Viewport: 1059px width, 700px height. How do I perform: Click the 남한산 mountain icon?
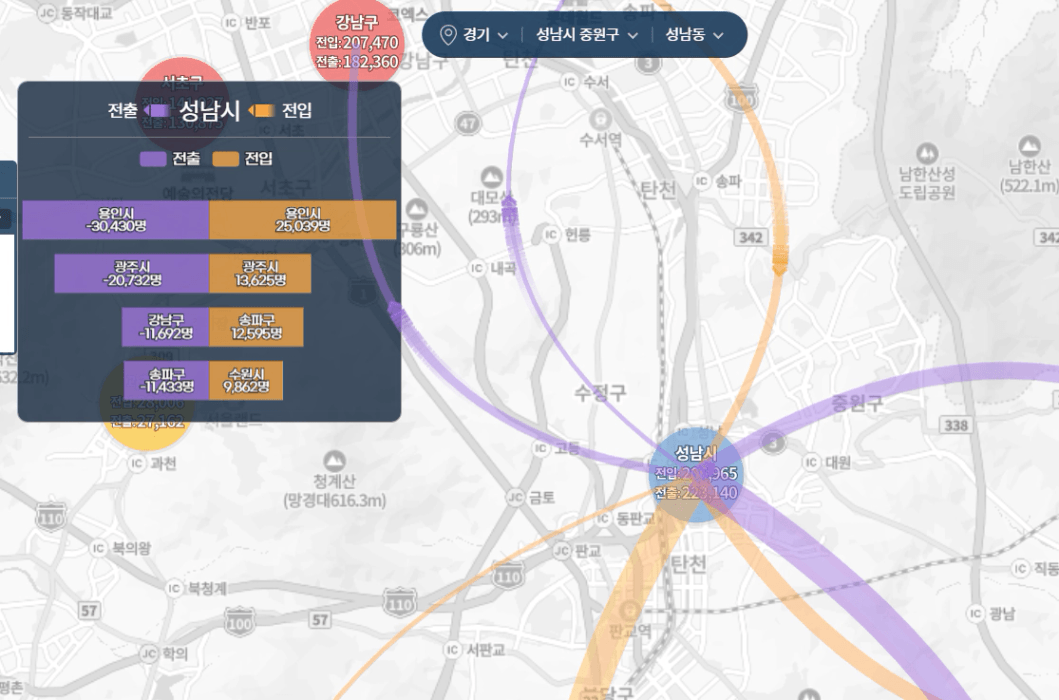click(x=1029, y=146)
